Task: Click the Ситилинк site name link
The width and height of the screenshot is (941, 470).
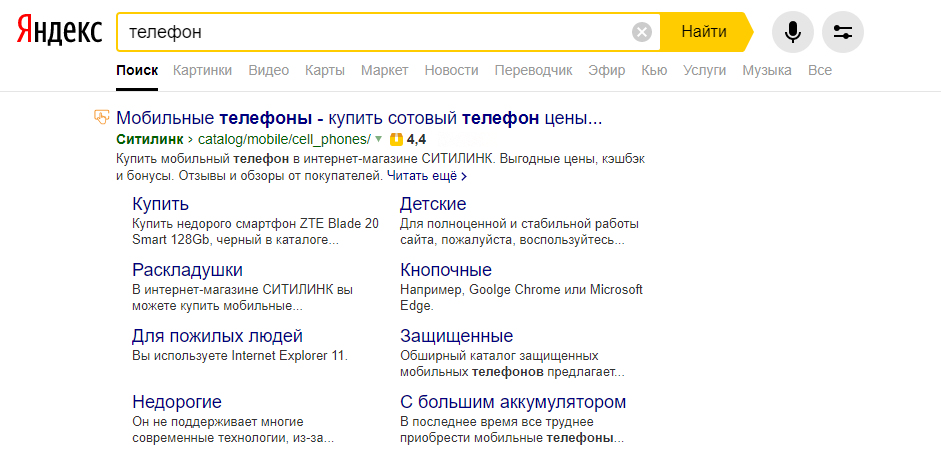Action: [x=149, y=139]
